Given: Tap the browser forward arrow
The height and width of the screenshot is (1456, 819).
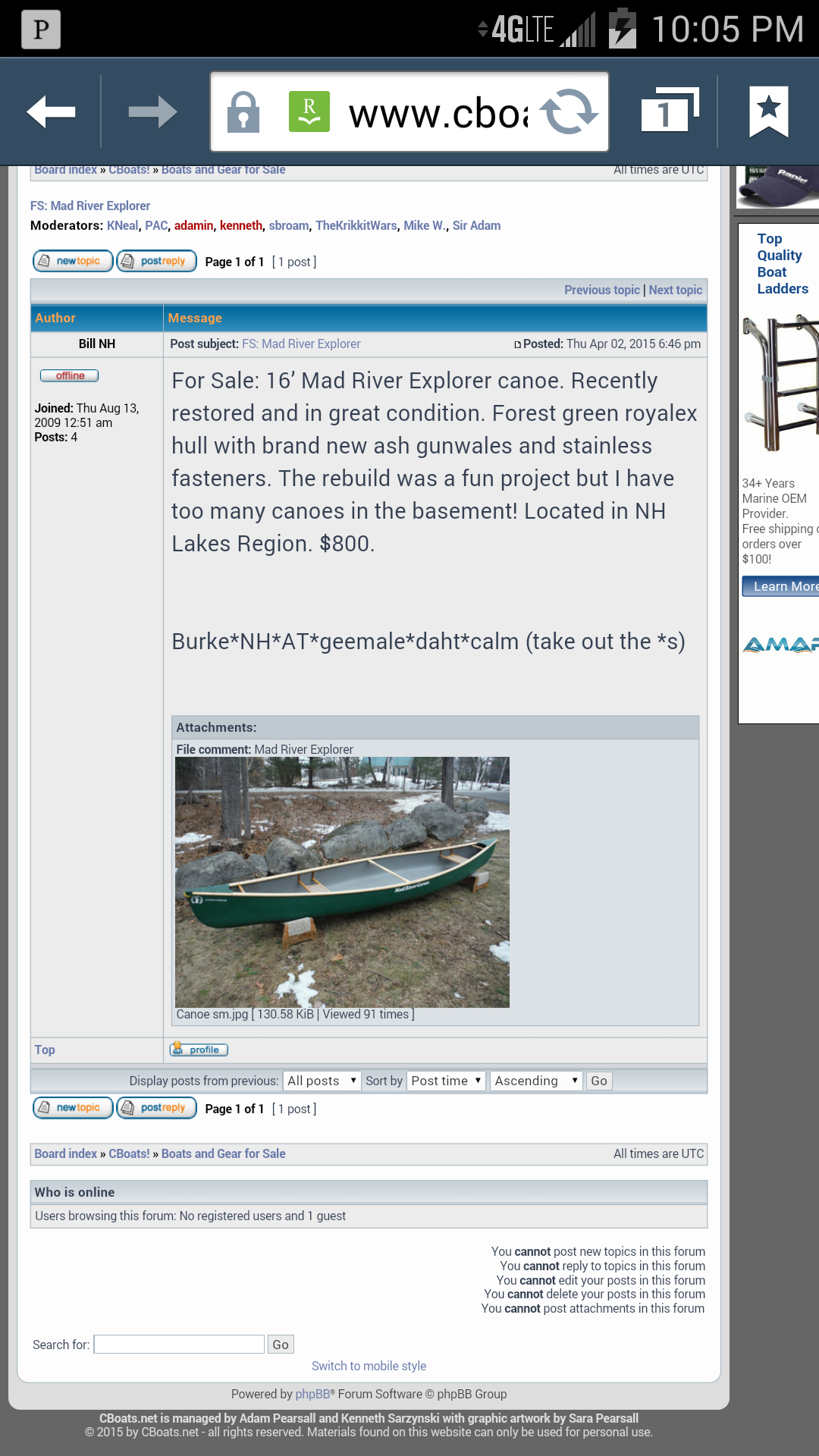Looking at the screenshot, I should (152, 112).
